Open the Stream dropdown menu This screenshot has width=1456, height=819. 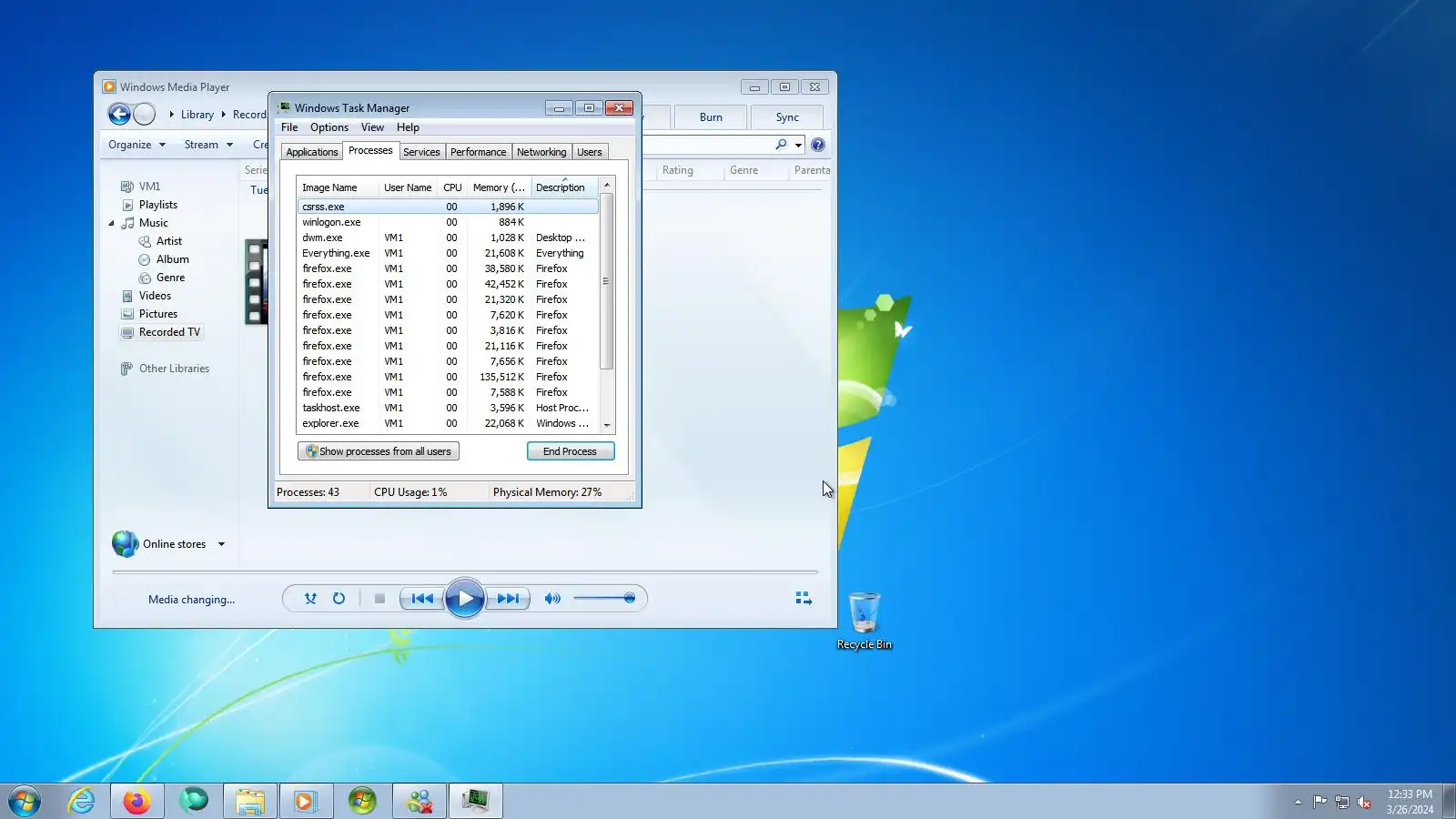point(208,145)
